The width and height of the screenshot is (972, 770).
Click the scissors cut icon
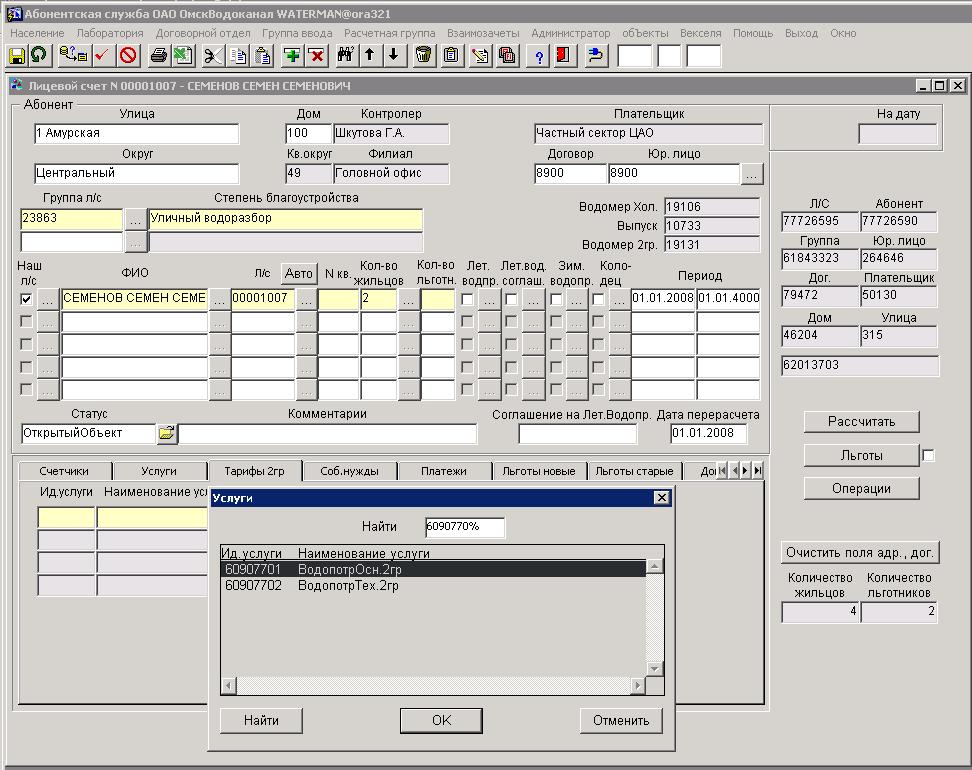(213, 55)
